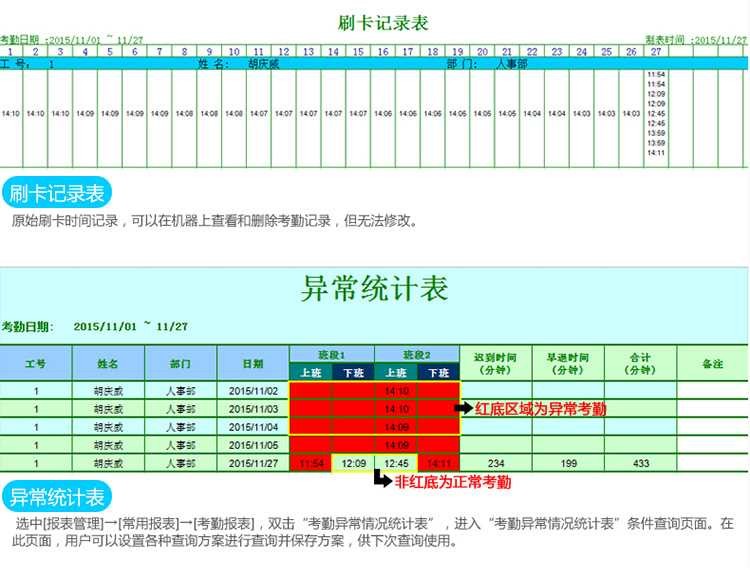
Task: Click the 班段2 header cell
Action: tap(417, 355)
